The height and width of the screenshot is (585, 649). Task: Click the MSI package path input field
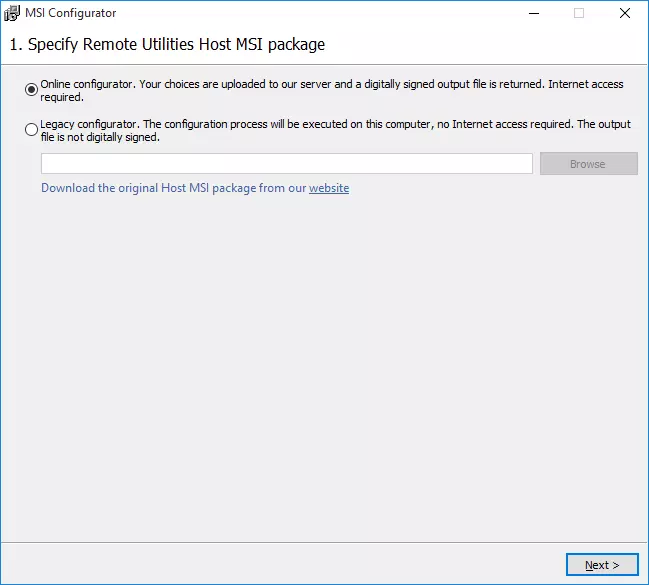(286, 164)
